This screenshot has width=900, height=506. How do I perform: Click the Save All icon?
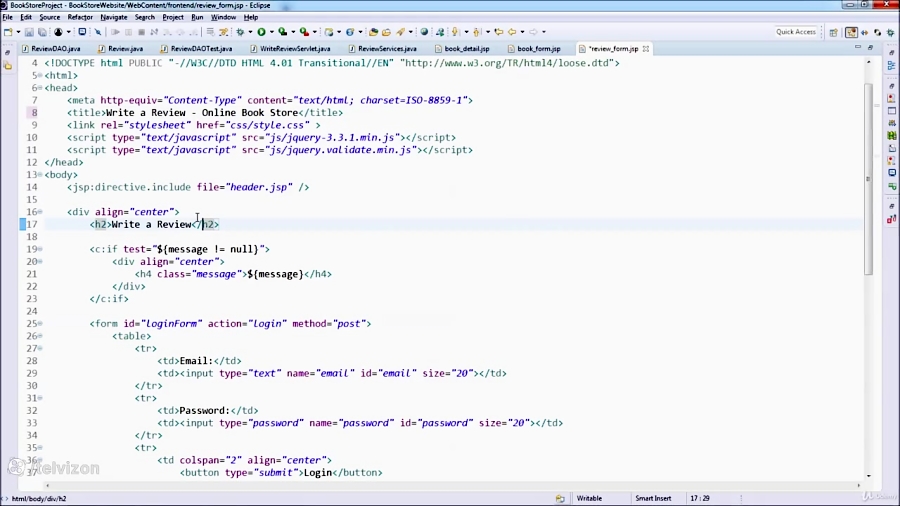(42, 32)
